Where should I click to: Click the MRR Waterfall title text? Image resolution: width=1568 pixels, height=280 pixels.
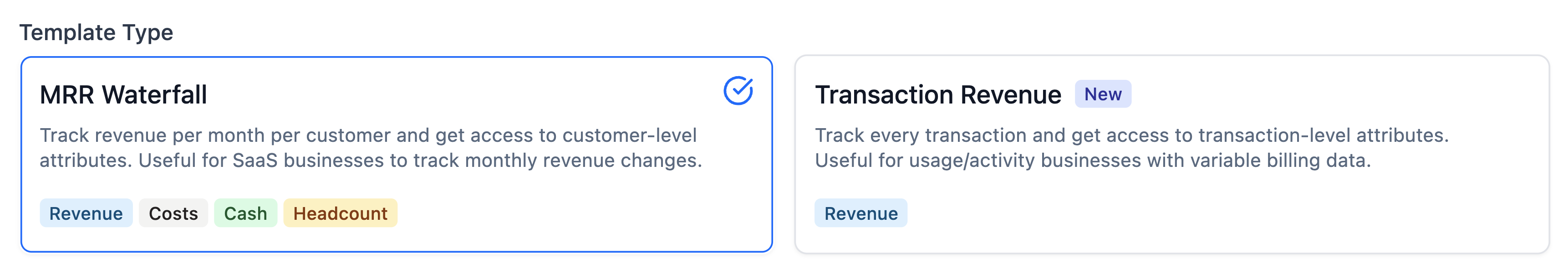[x=123, y=95]
